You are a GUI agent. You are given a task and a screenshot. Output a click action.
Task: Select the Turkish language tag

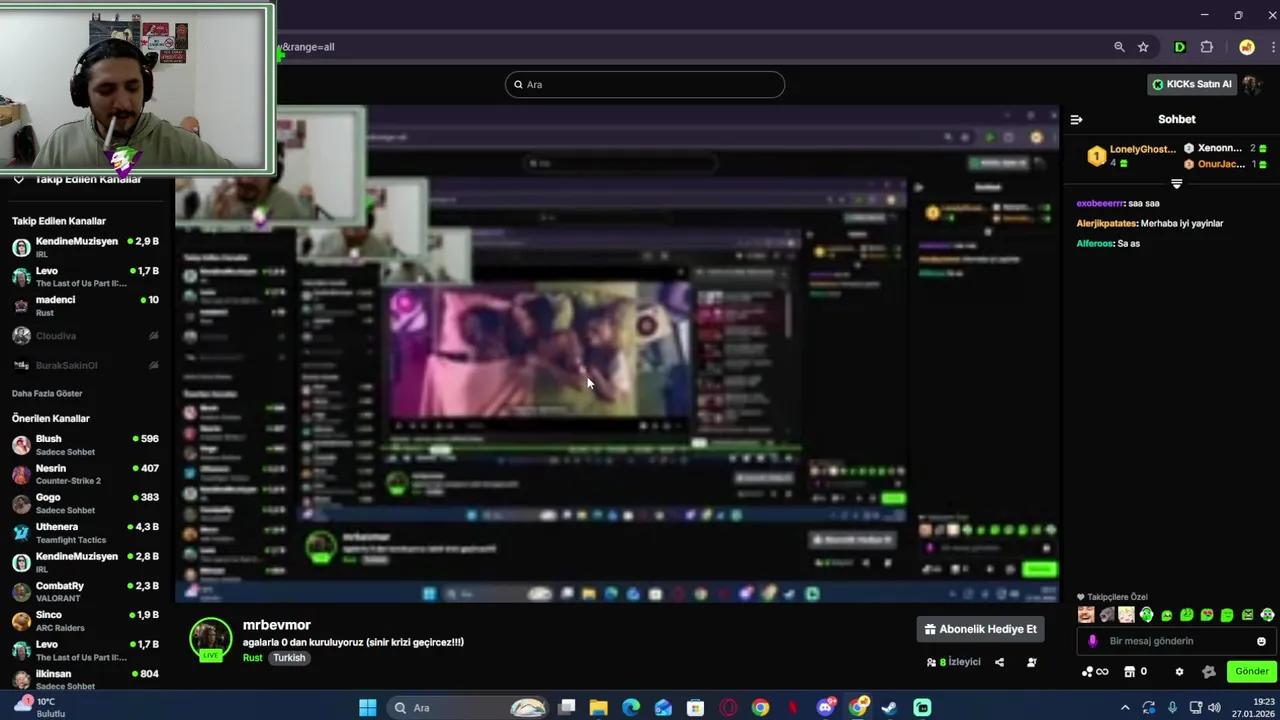[289, 658]
